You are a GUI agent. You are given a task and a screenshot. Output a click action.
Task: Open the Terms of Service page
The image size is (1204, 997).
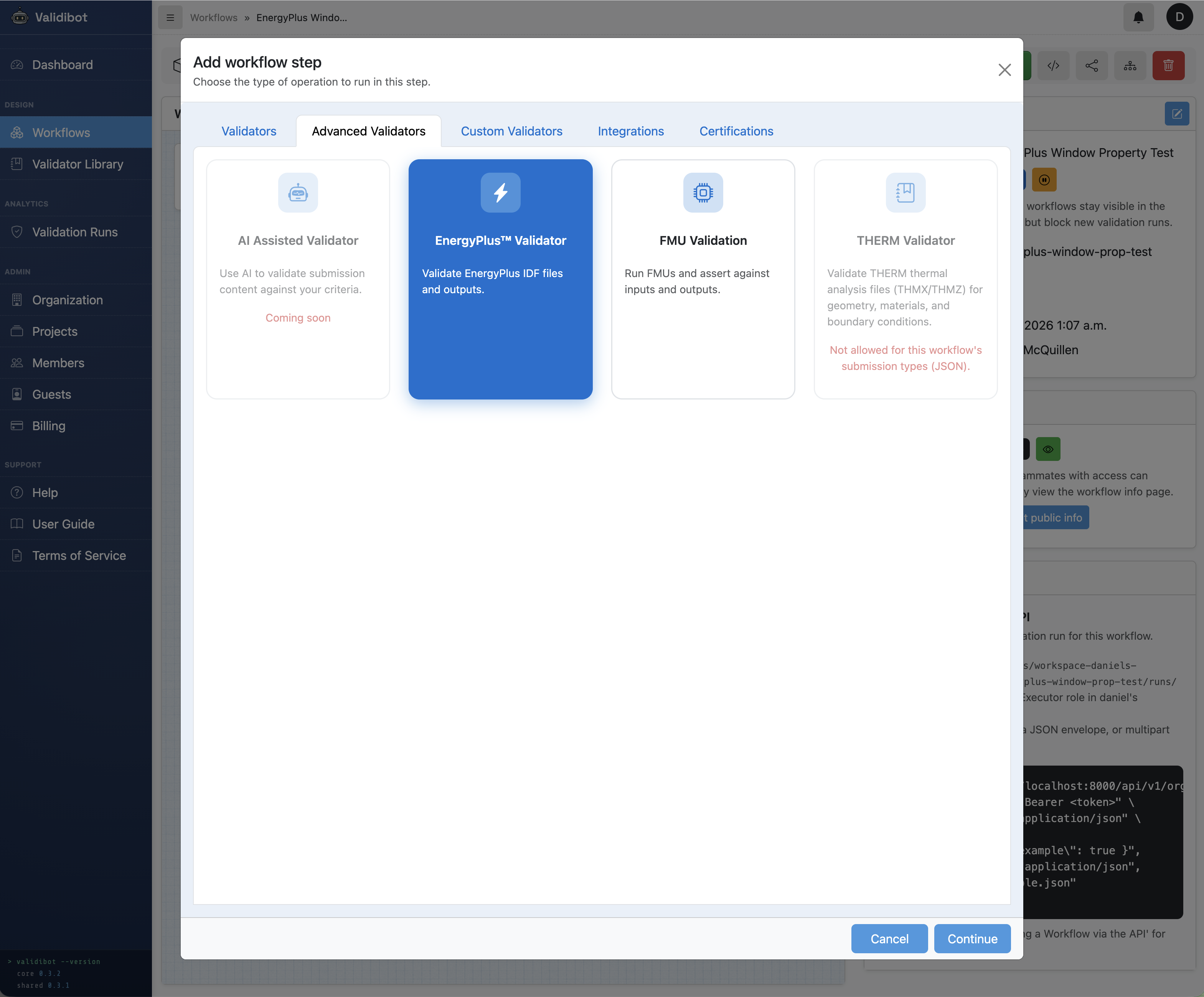coord(79,556)
